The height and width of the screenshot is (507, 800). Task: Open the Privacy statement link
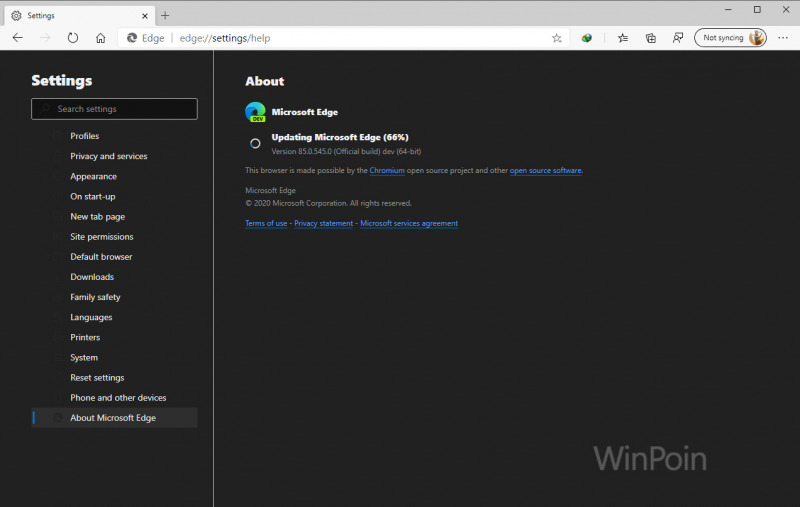tap(323, 223)
